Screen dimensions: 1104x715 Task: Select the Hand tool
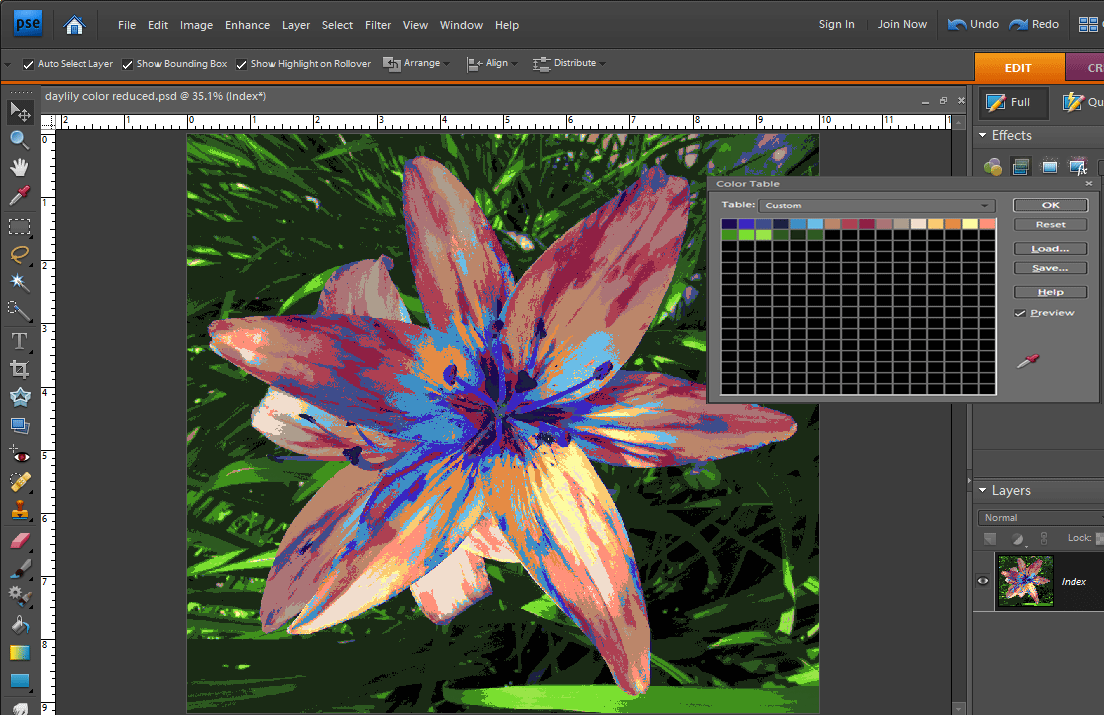[x=19, y=167]
